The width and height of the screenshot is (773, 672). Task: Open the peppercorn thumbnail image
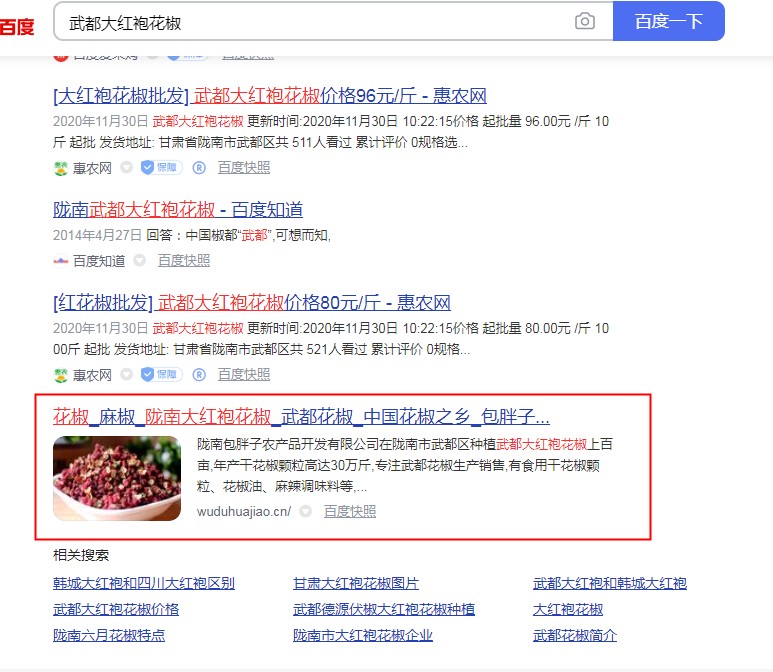click(x=117, y=478)
